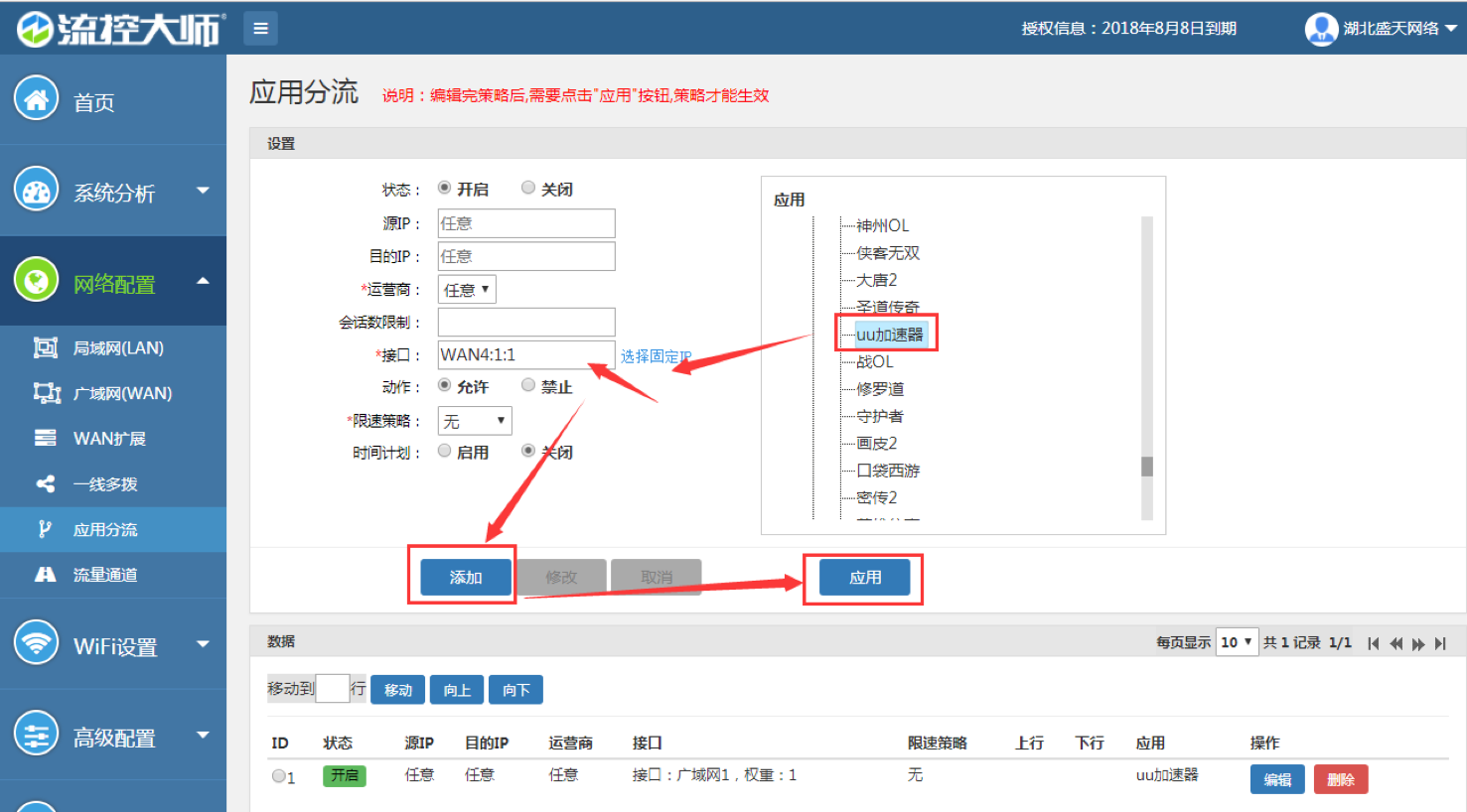Image resolution: width=1467 pixels, height=812 pixels.
Task: Click the 高级配置 sliders icon
Action: (37, 735)
